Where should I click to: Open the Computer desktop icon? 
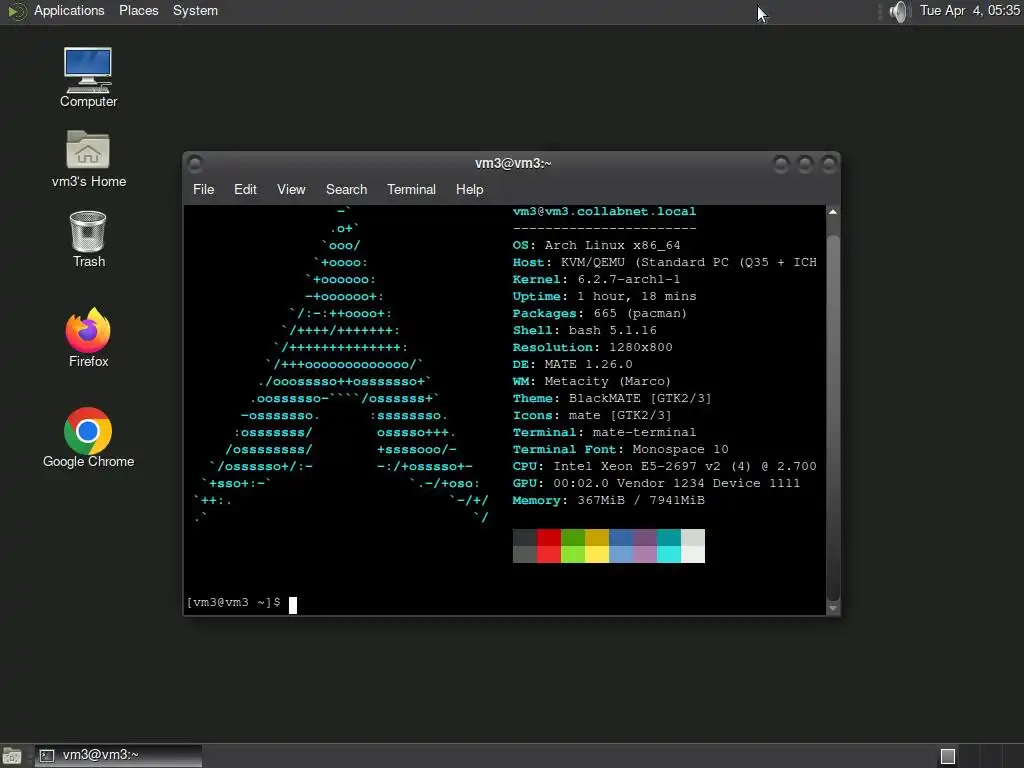[x=88, y=77]
